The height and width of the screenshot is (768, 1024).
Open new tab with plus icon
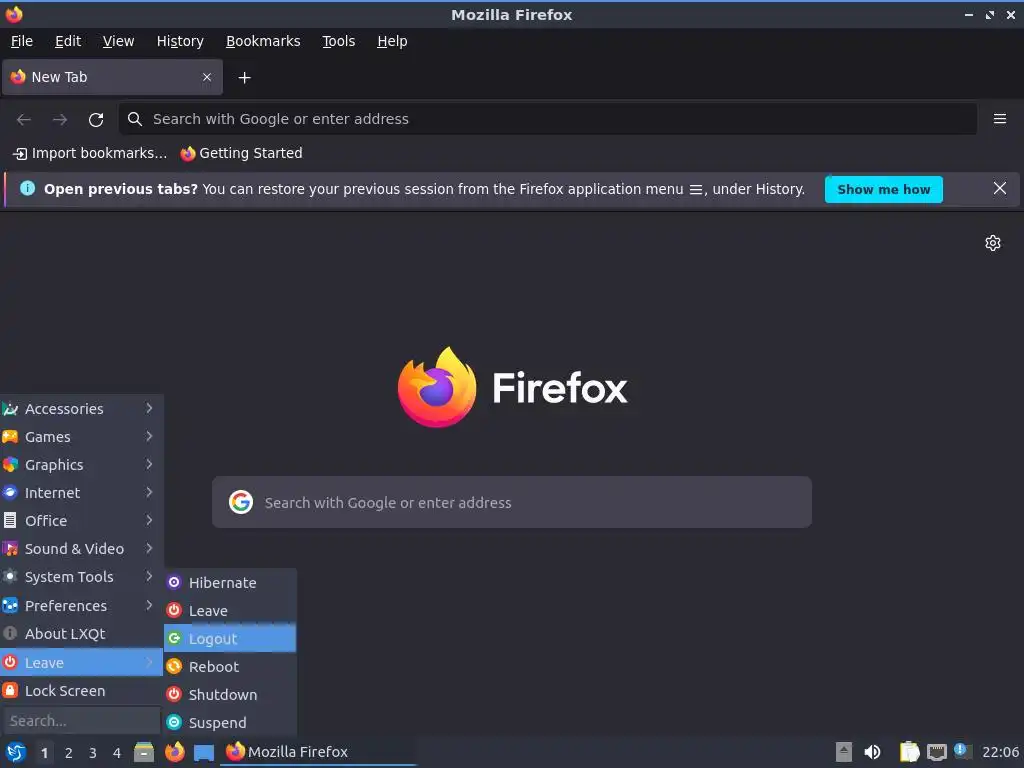point(244,78)
